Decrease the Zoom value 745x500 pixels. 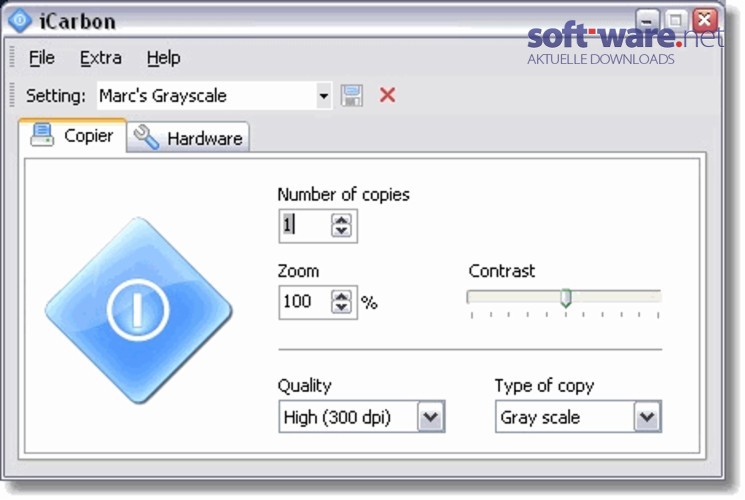coord(341,308)
